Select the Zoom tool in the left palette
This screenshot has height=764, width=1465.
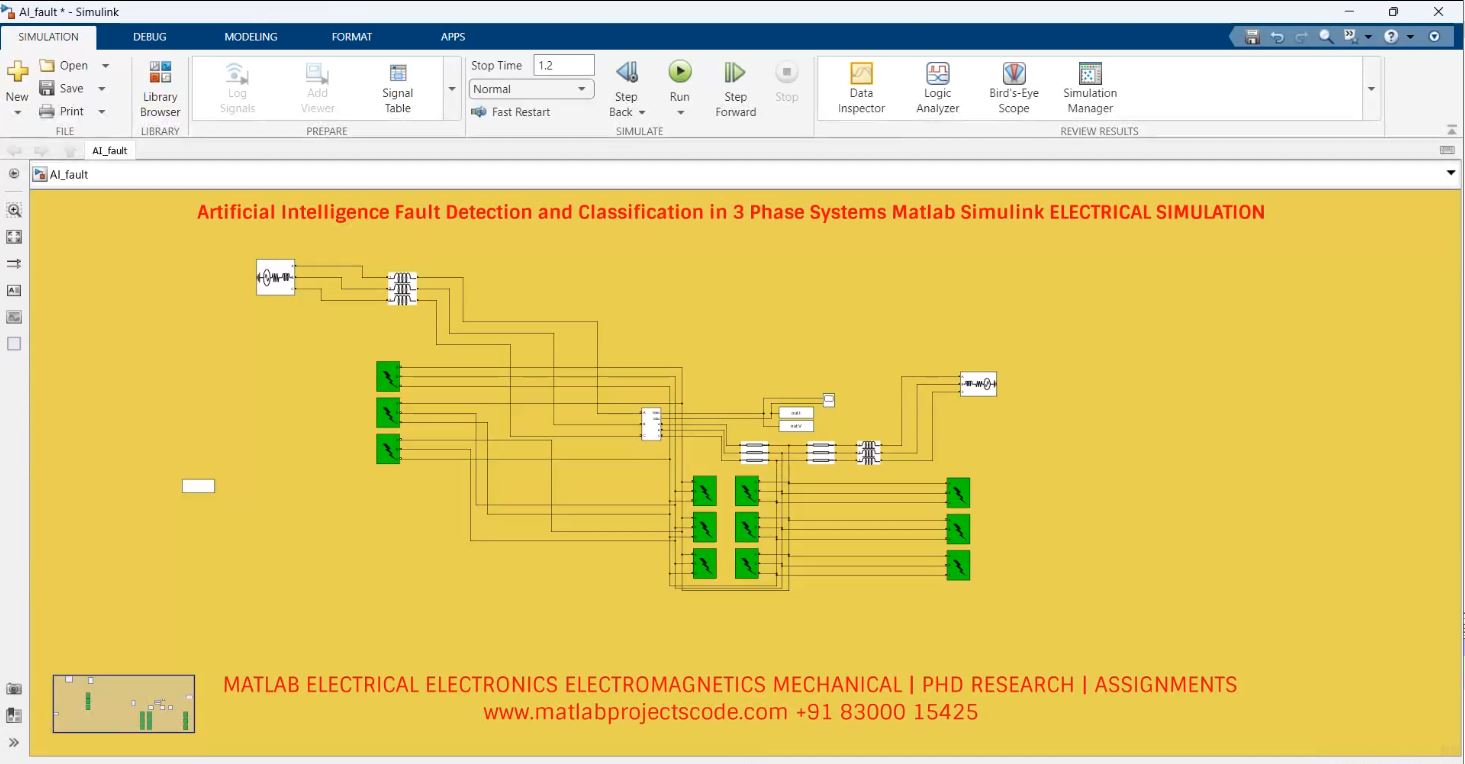(14, 210)
